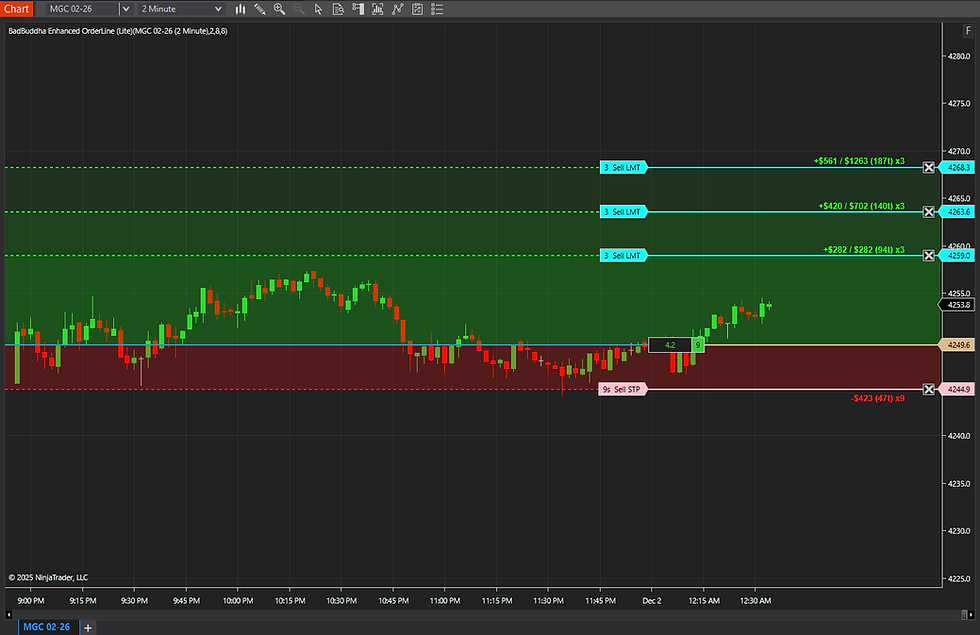Switch to the MGC 02-26 chart tab

(47, 627)
